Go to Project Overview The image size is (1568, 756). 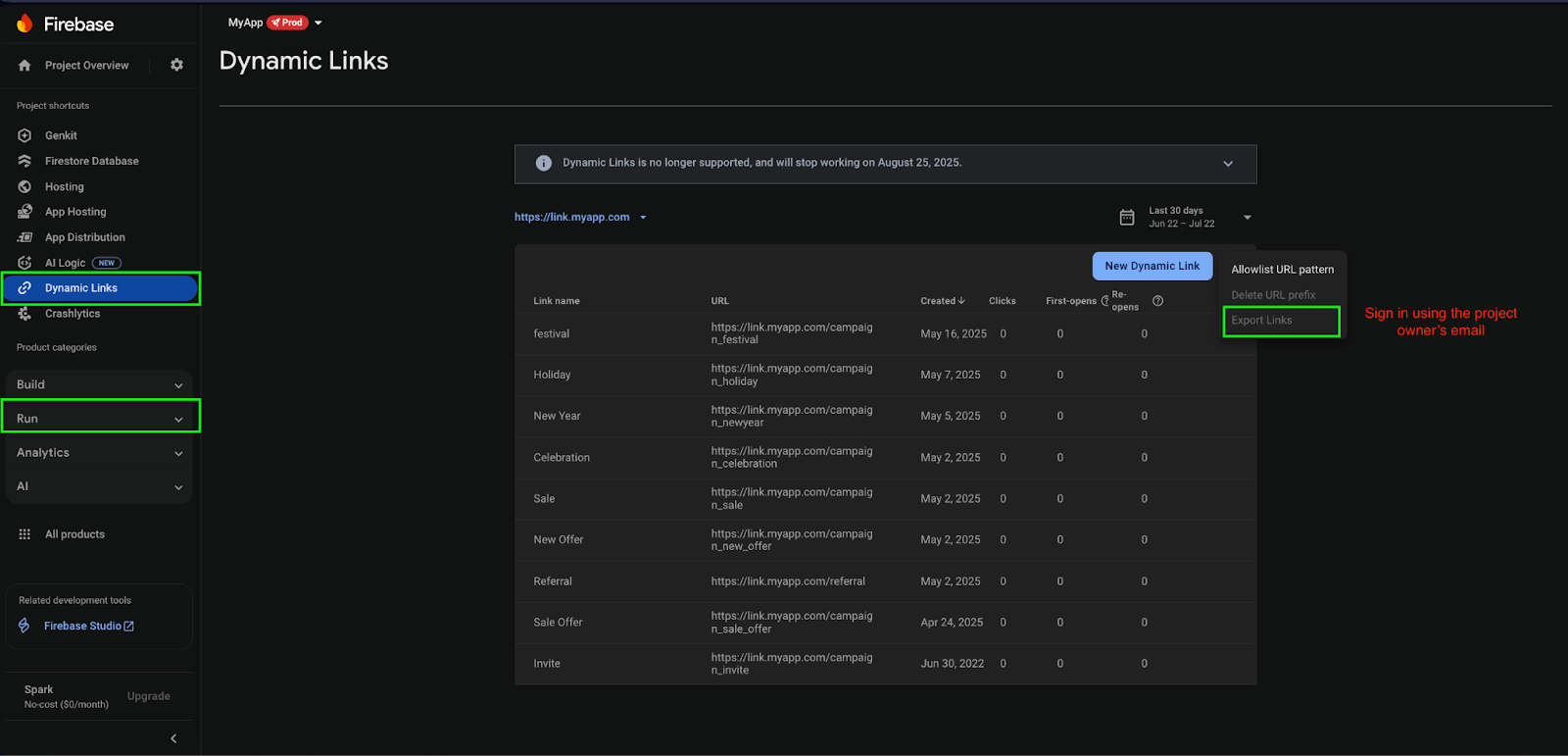pyautogui.click(x=87, y=66)
